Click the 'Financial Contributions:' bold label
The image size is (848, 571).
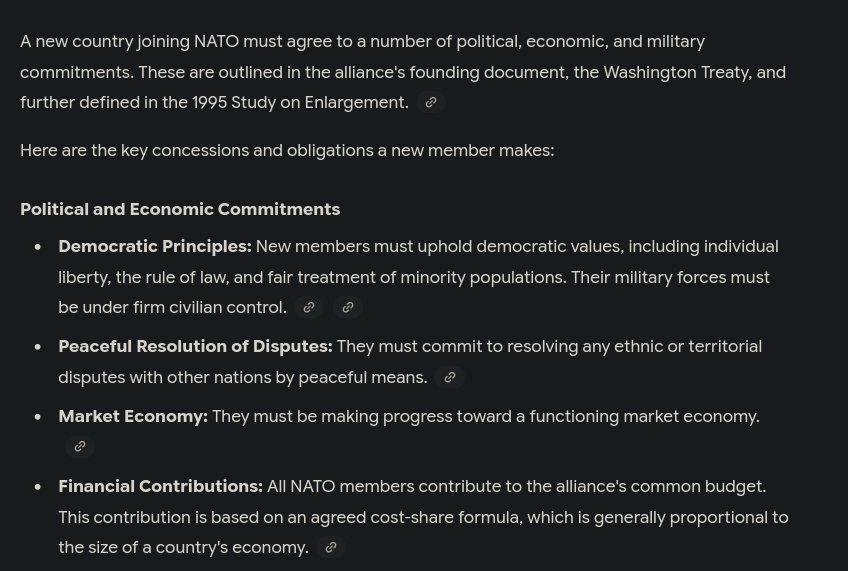tap(161, 487)
